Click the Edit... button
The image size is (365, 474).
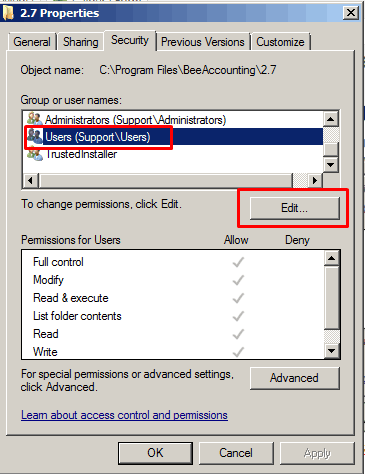pos(295,208)
